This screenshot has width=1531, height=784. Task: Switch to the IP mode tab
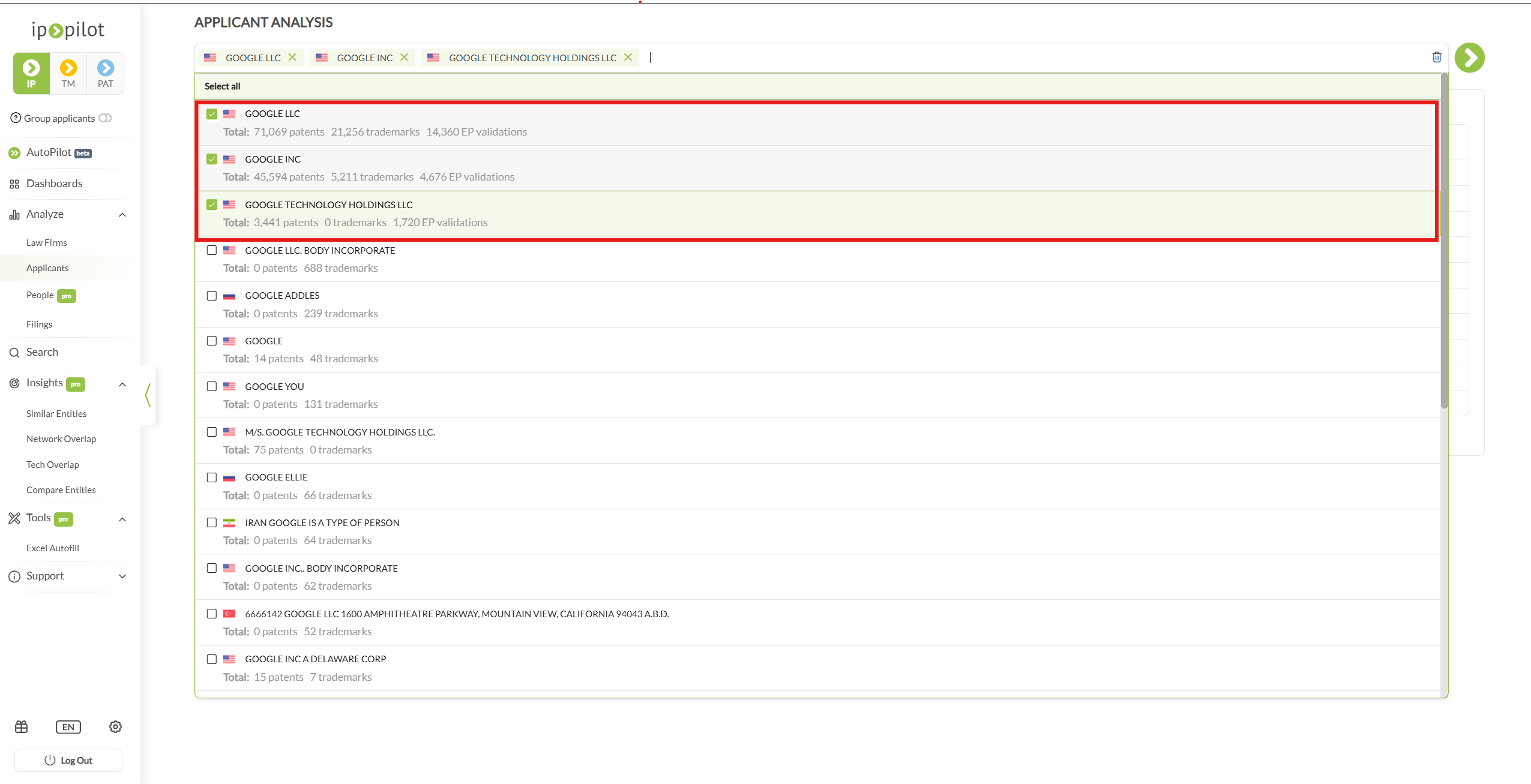(x=31, y=73)
